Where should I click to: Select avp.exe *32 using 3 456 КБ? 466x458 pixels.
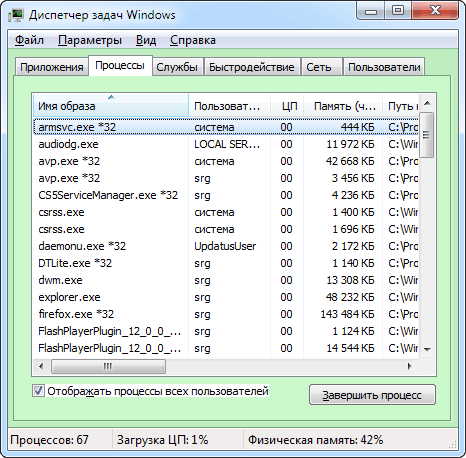pos(226,178)
